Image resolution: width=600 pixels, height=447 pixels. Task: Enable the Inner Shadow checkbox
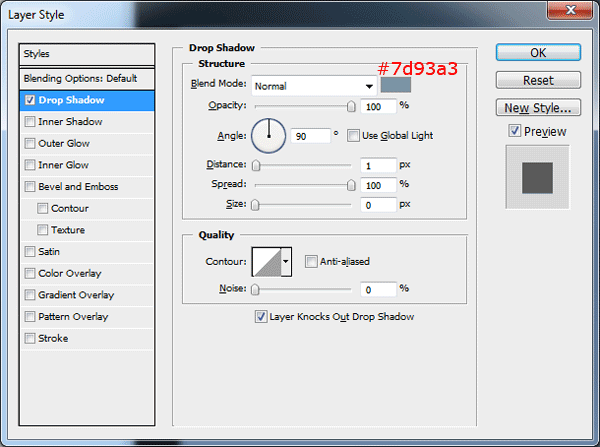(30, 122)
